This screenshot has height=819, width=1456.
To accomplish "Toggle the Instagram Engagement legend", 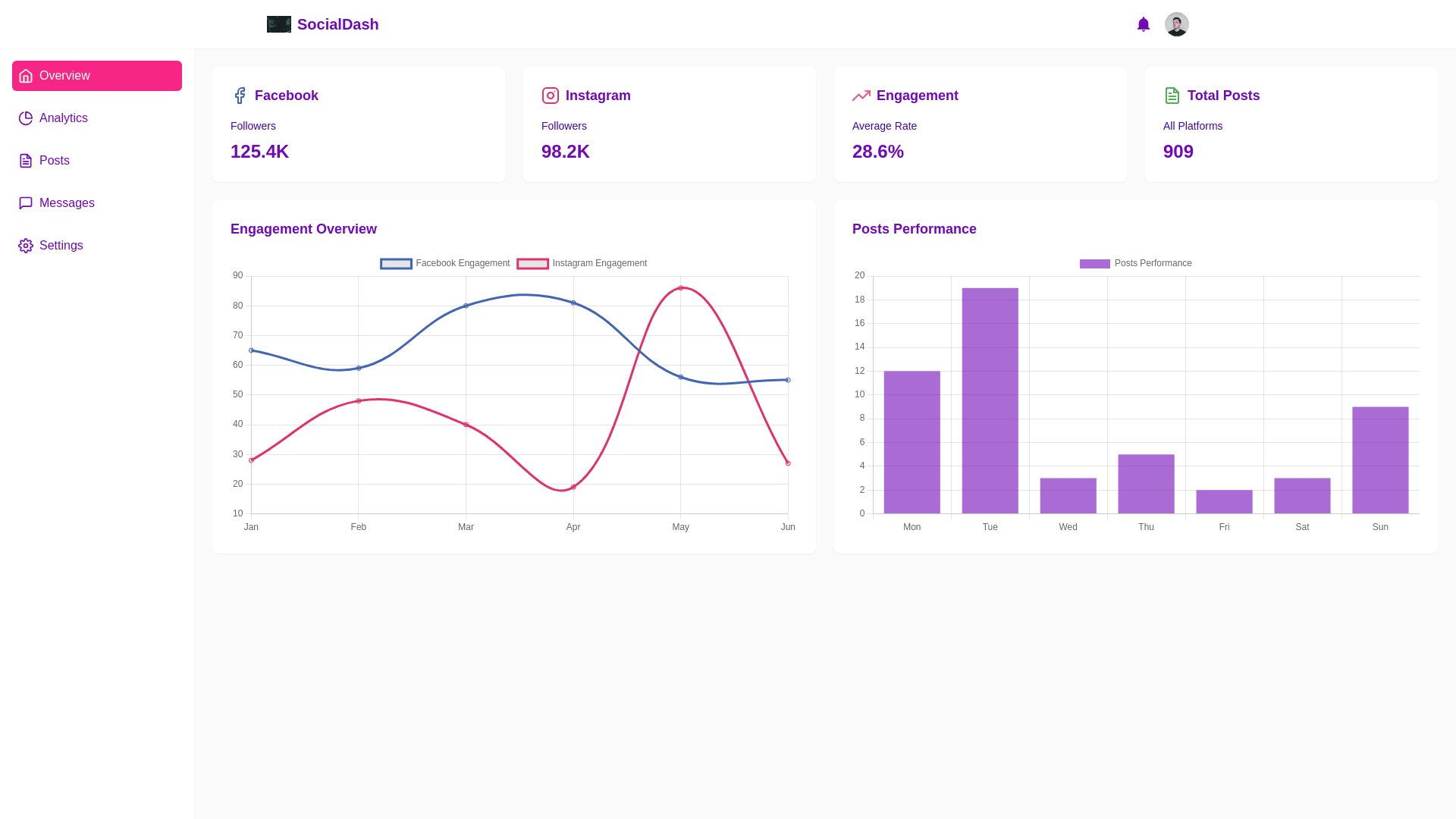I will click(x=582, y=263).
